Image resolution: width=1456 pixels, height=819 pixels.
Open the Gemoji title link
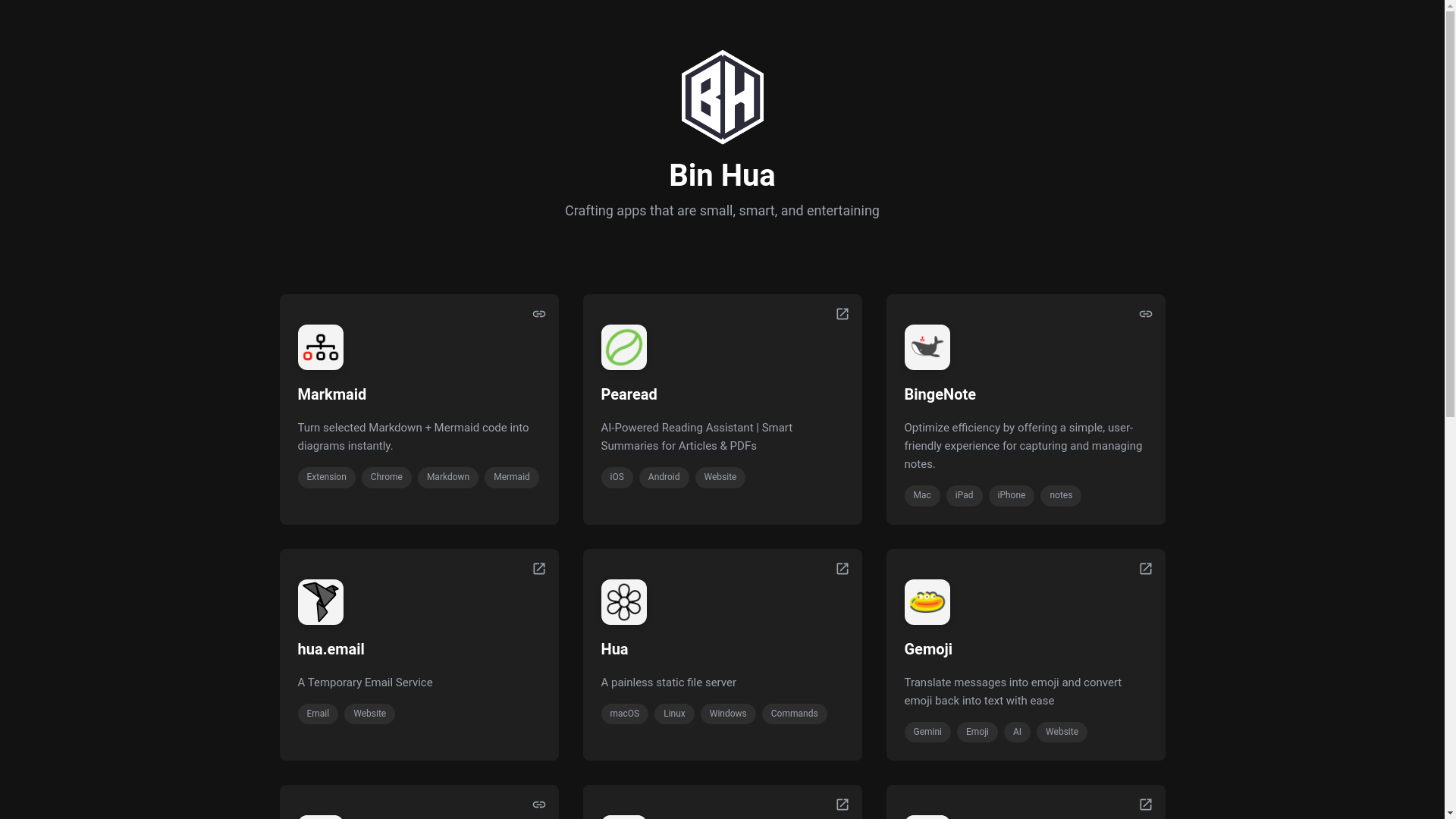(927, 649)
